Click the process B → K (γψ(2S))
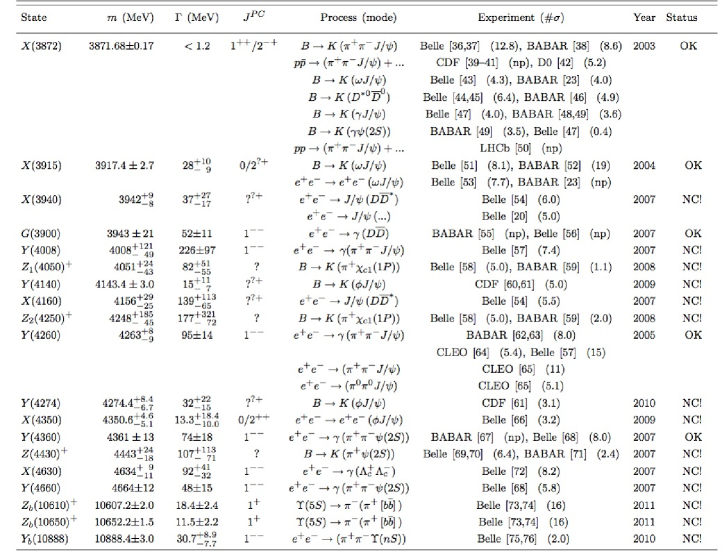Screen dimensions: 725x552 tap(349, 132)
